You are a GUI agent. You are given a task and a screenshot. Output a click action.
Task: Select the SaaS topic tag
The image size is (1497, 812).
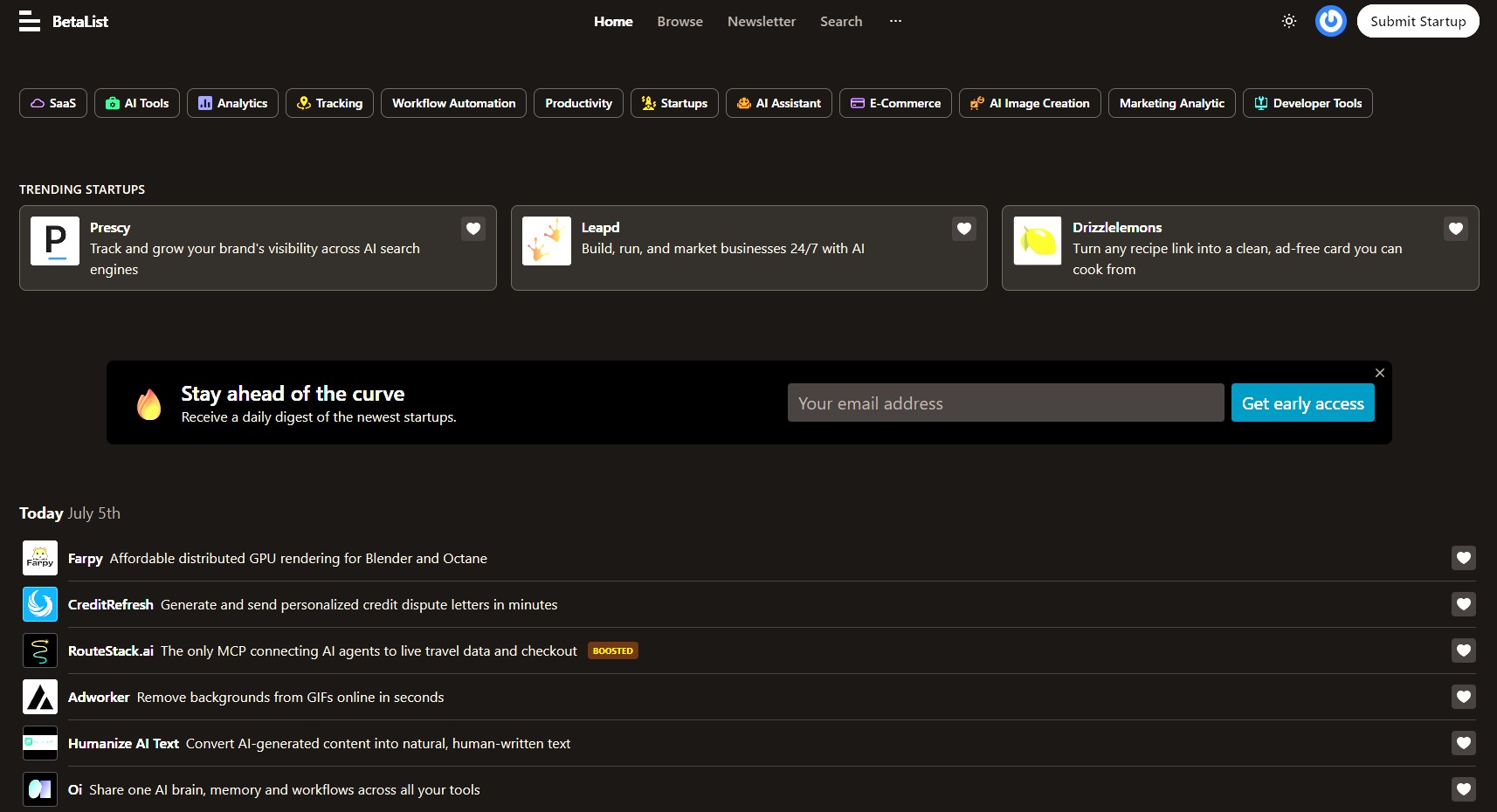[x=53, y=103]
